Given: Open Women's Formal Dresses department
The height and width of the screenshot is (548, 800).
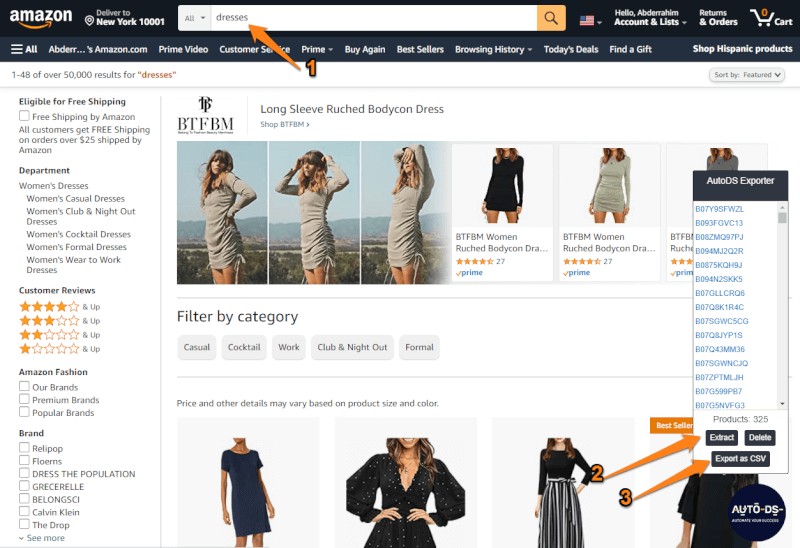Looking at the screenshot, I should pos(77,247).
